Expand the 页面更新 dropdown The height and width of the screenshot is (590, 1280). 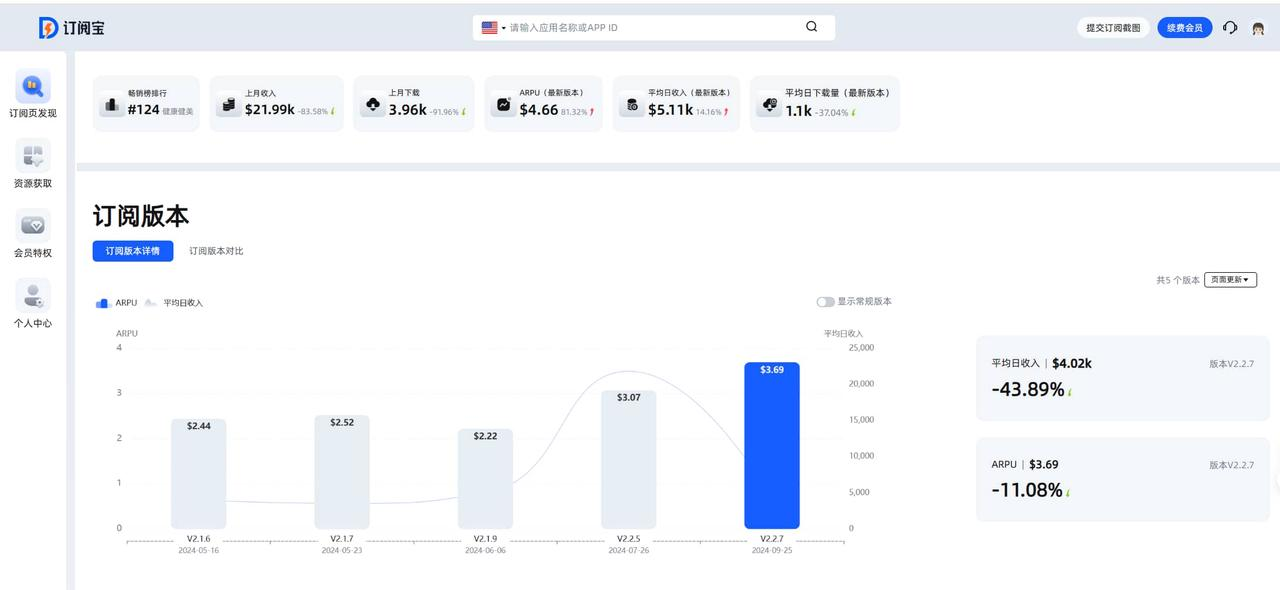pyautogui.click(x=1230, y=280)
